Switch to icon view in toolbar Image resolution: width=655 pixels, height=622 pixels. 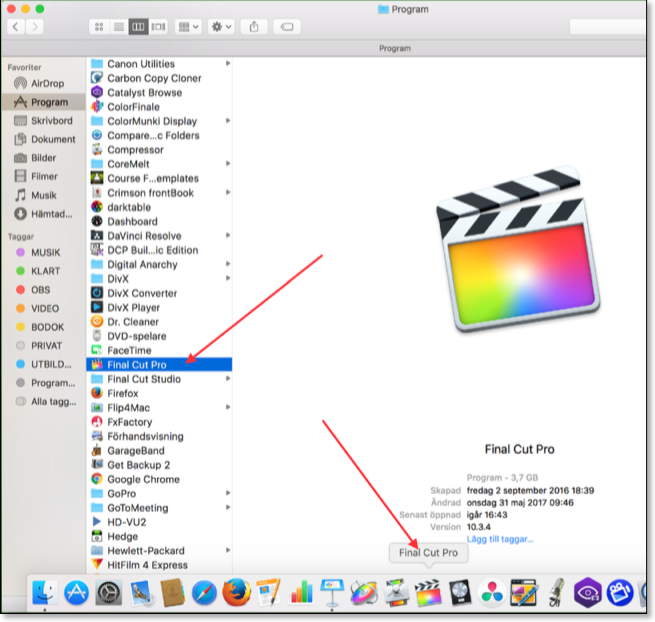tap(99, 27)
